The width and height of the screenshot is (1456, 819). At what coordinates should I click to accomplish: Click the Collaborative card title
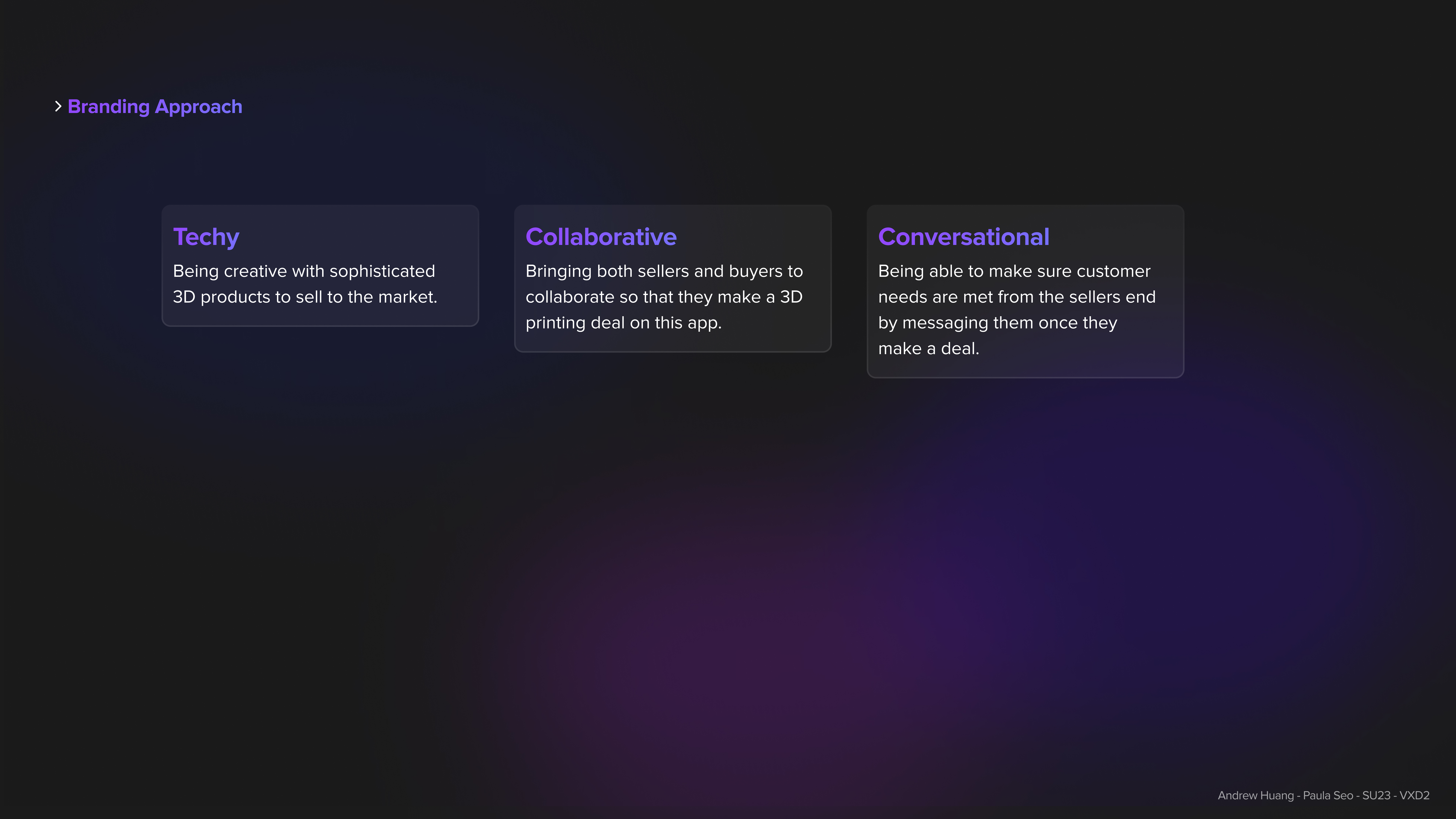[601, 237]
